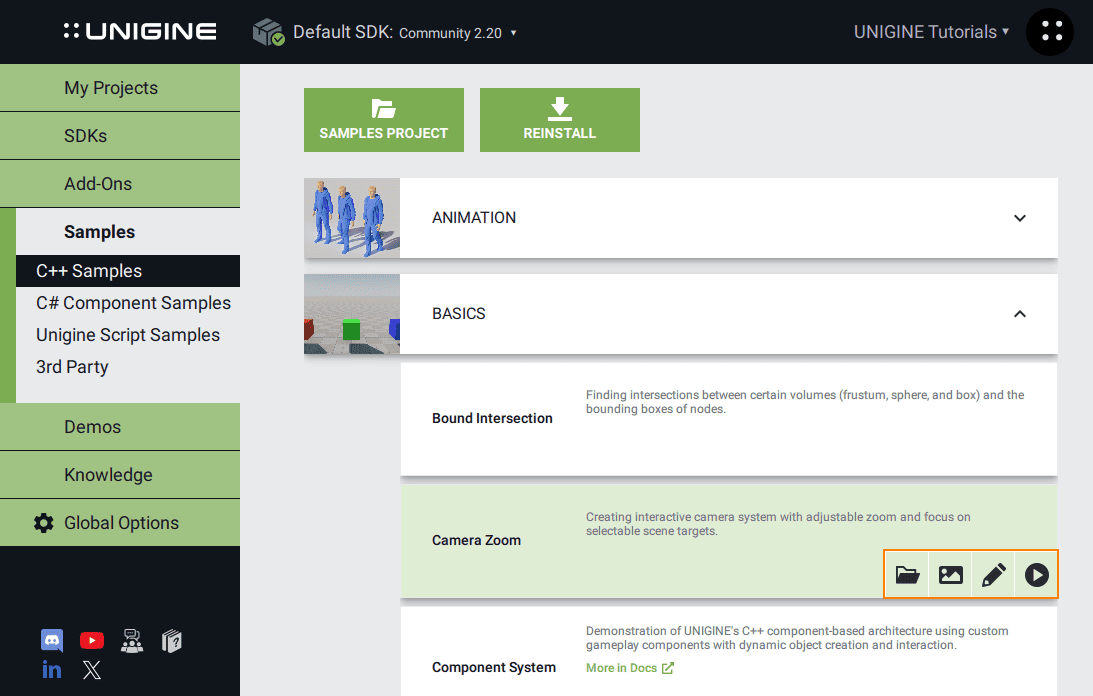
Task: Click the BASICS category title
Action: click(x=459, y=314)
